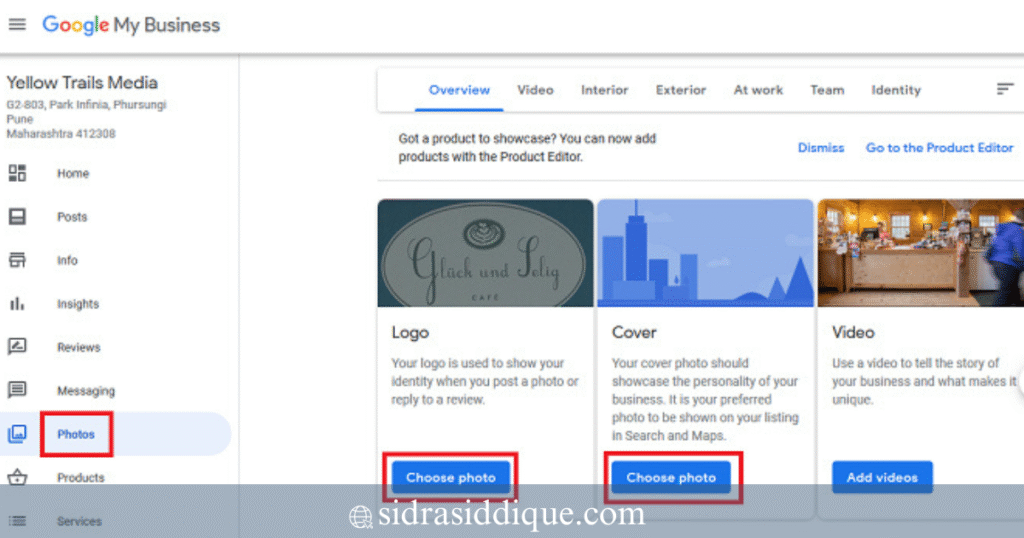Viewport: 1024px width, 538px height.
Task: Click the Messaging chat icon
Action: point(18,390)
